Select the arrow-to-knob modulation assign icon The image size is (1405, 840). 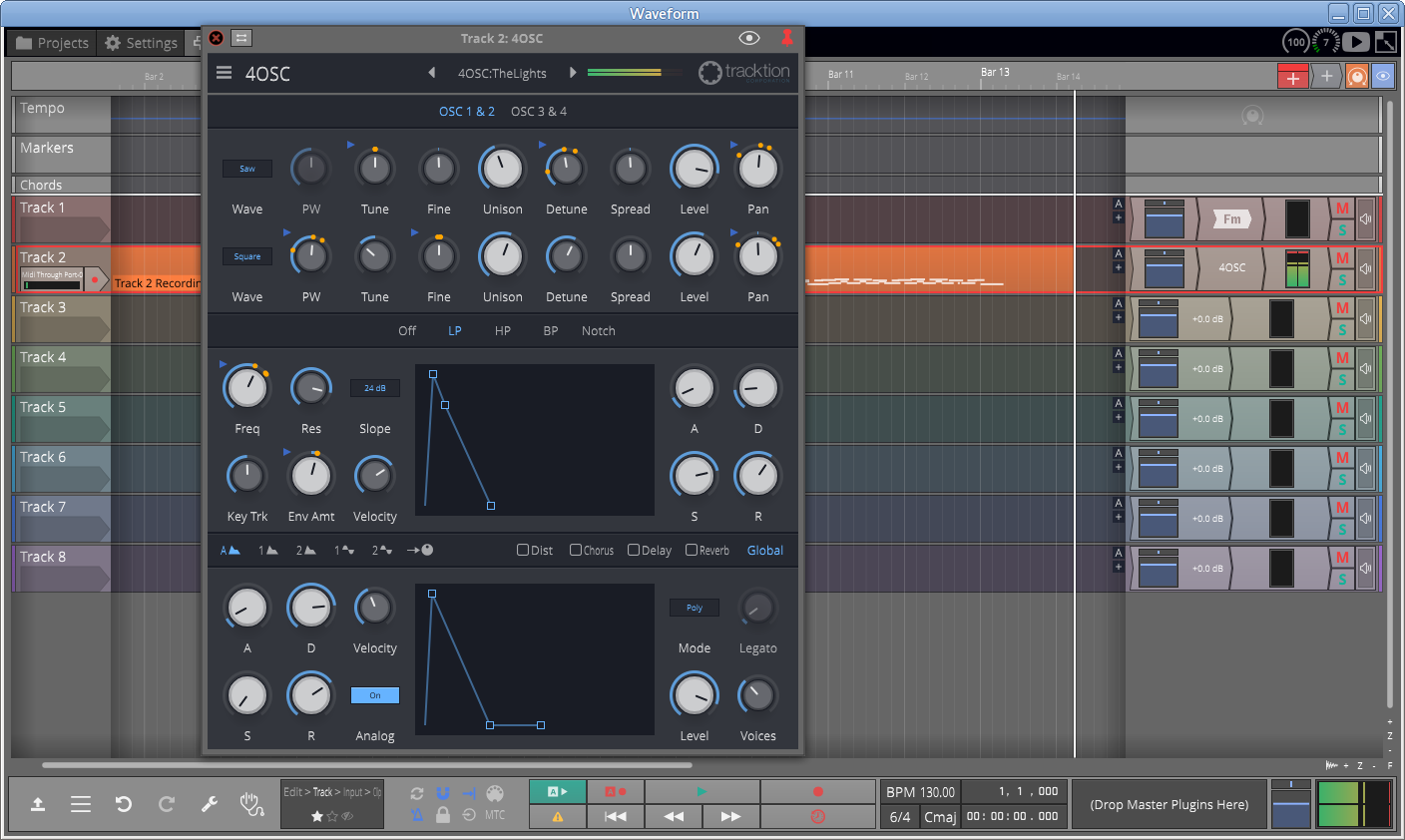[420, 550]
